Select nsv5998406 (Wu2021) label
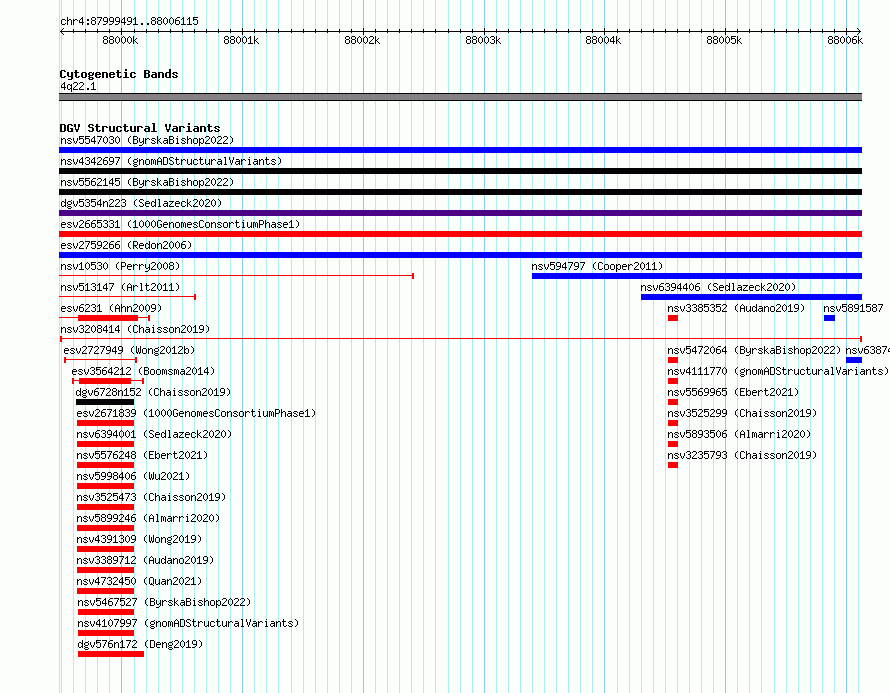 133,476
